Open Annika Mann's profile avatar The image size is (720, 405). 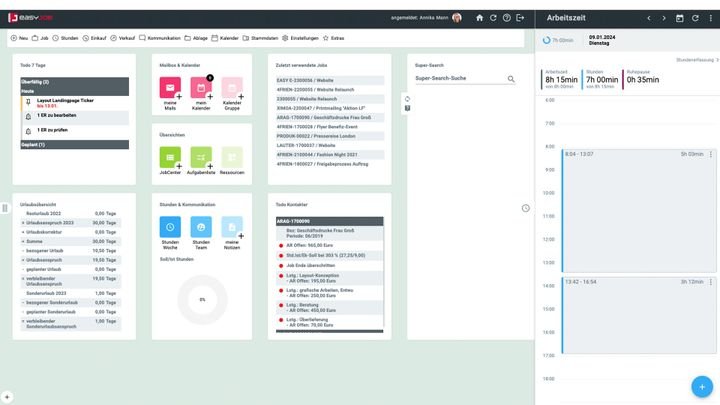click(456, 18)
